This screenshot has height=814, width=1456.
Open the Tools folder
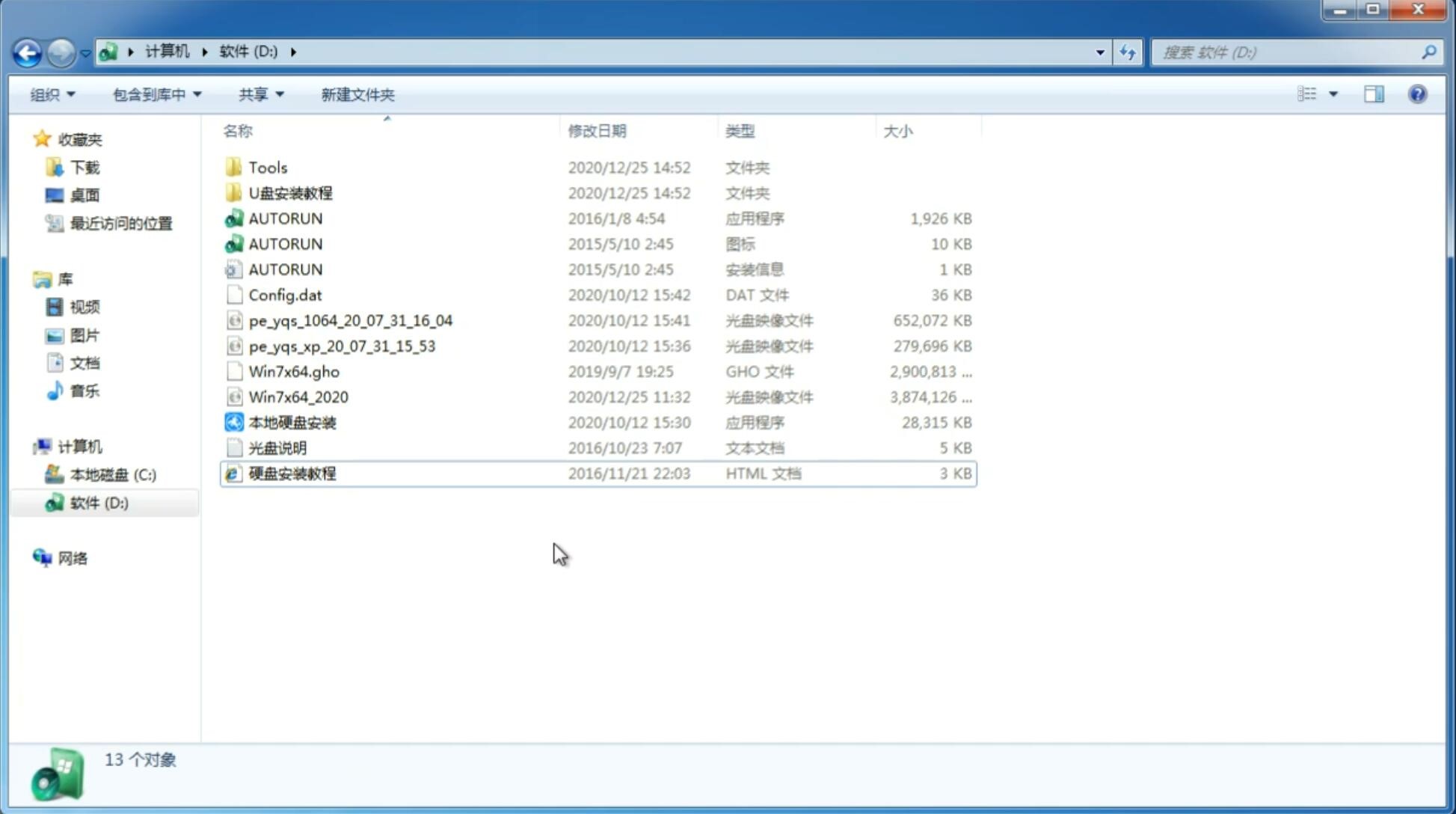(268, 167)
